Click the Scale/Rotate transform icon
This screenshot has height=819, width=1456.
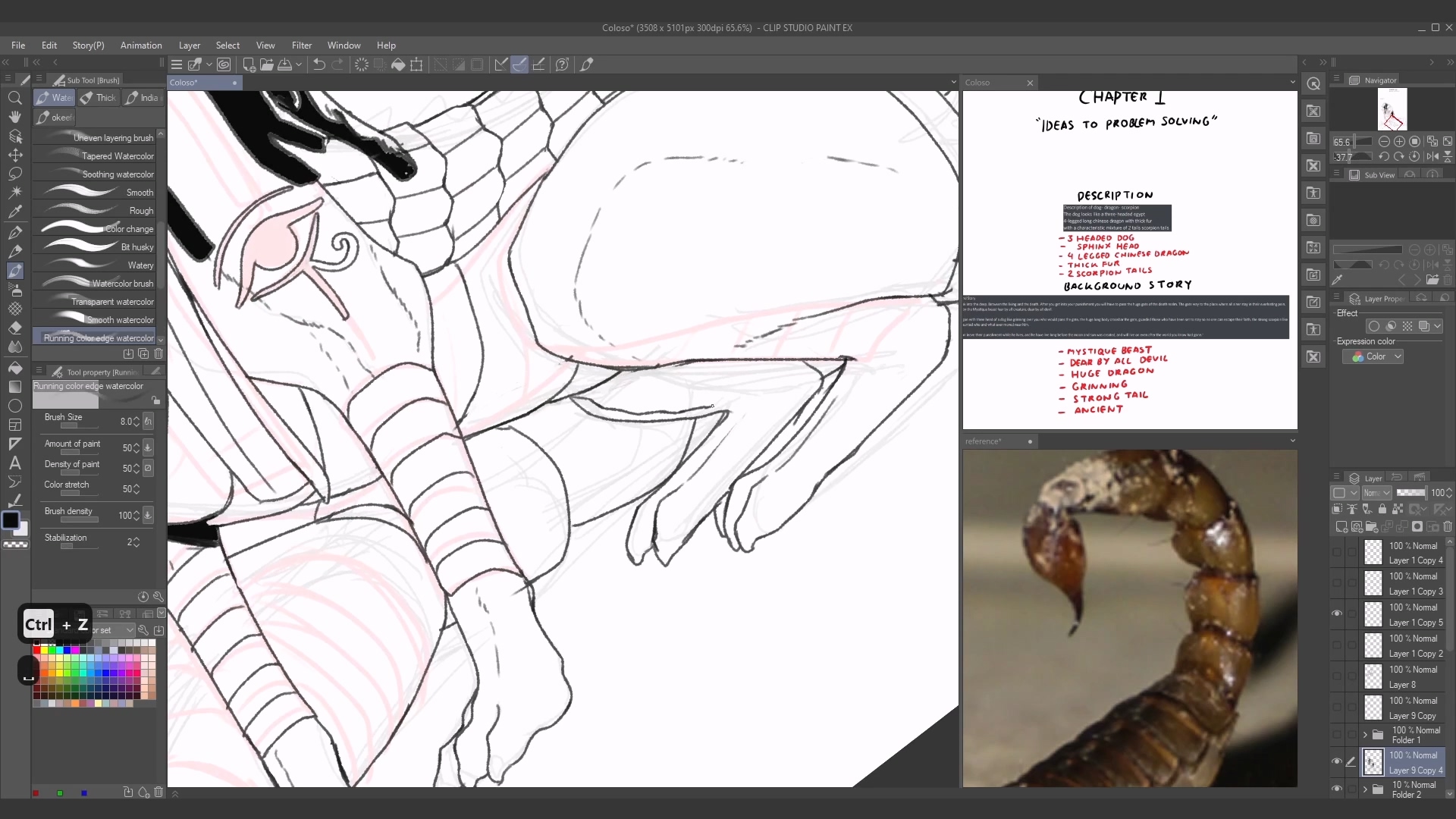pos(416,64)
